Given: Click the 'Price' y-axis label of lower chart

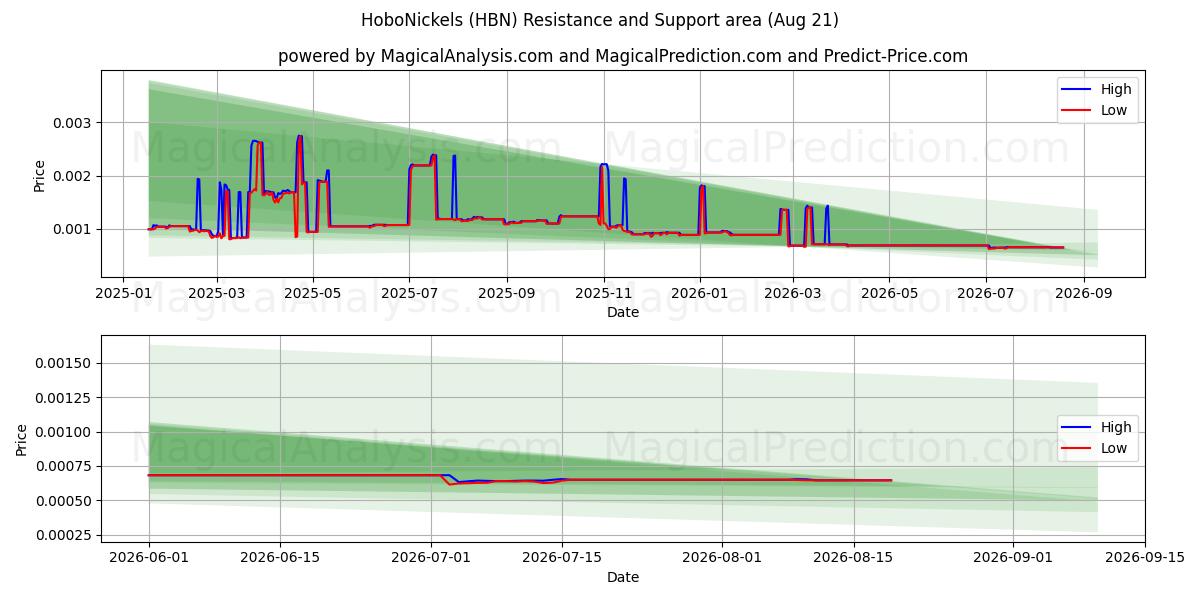Looking at the screenshot, I should click(22, 439).
